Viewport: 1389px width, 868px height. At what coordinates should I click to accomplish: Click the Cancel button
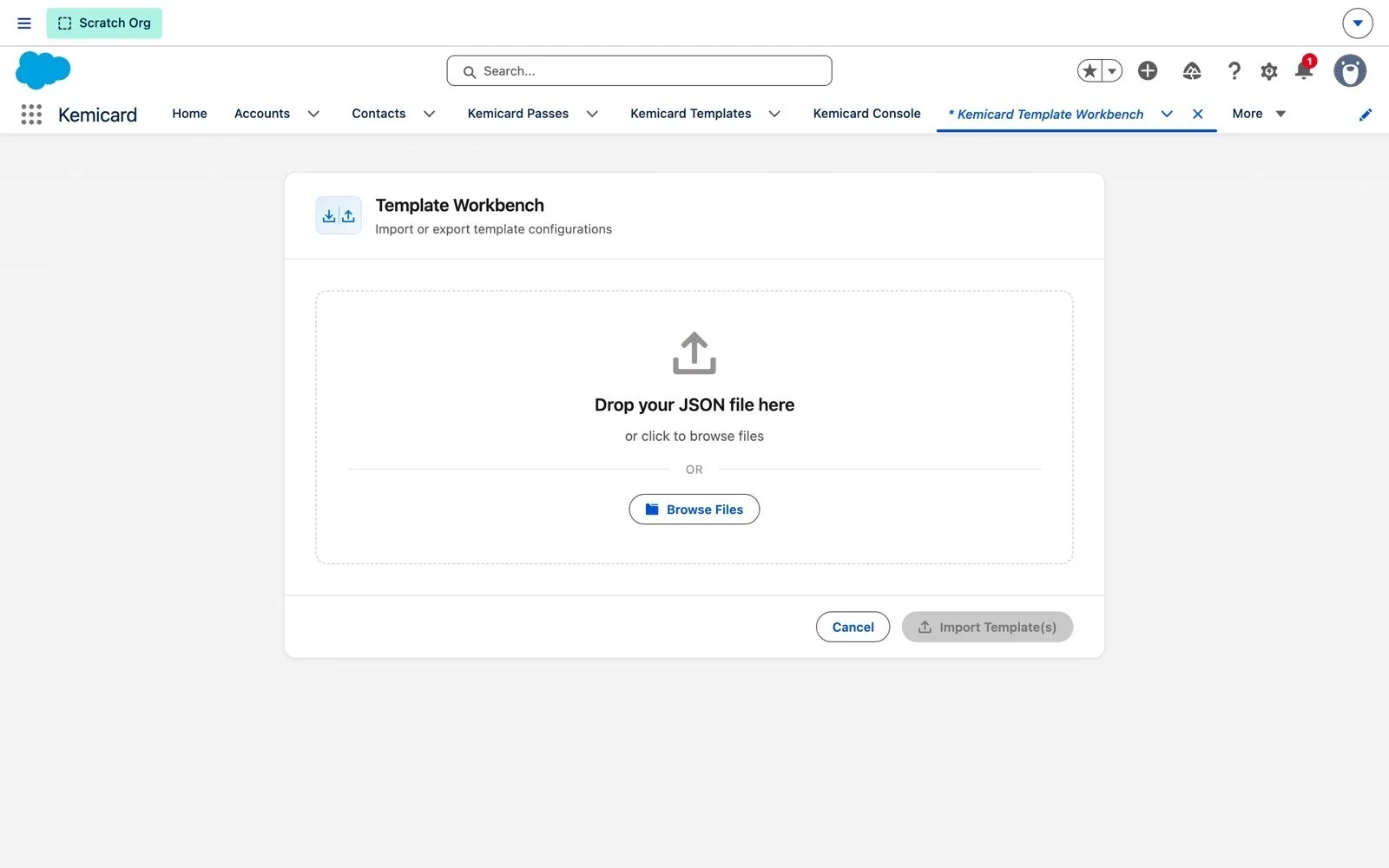click(852, 627)
